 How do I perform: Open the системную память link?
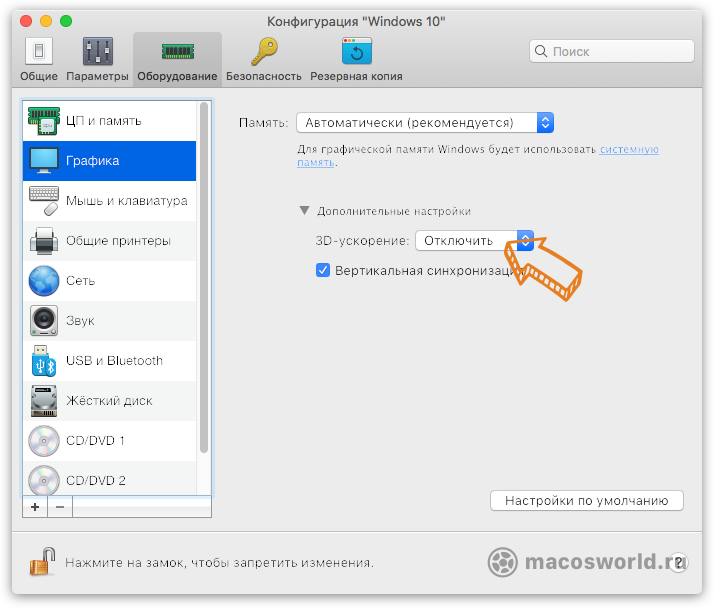click(x=628, y=149)
